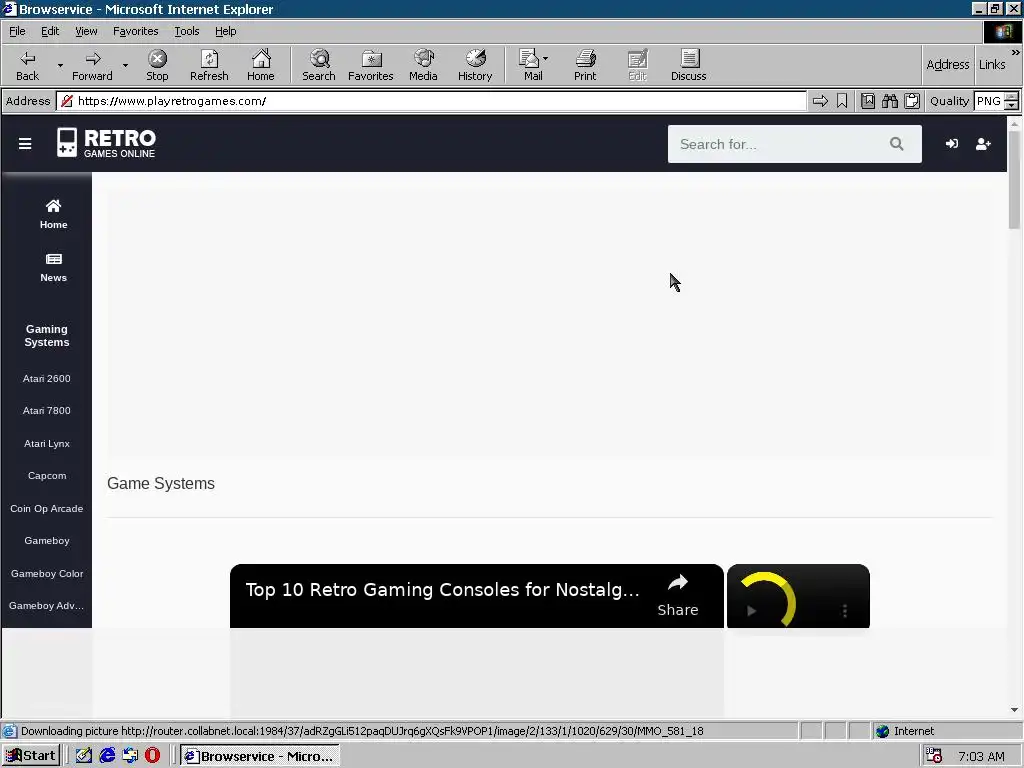Image resolution: width=1024 pixels, height=768 pixels.
Task: Click the address bar URL field
Action: tap(431, 101)
